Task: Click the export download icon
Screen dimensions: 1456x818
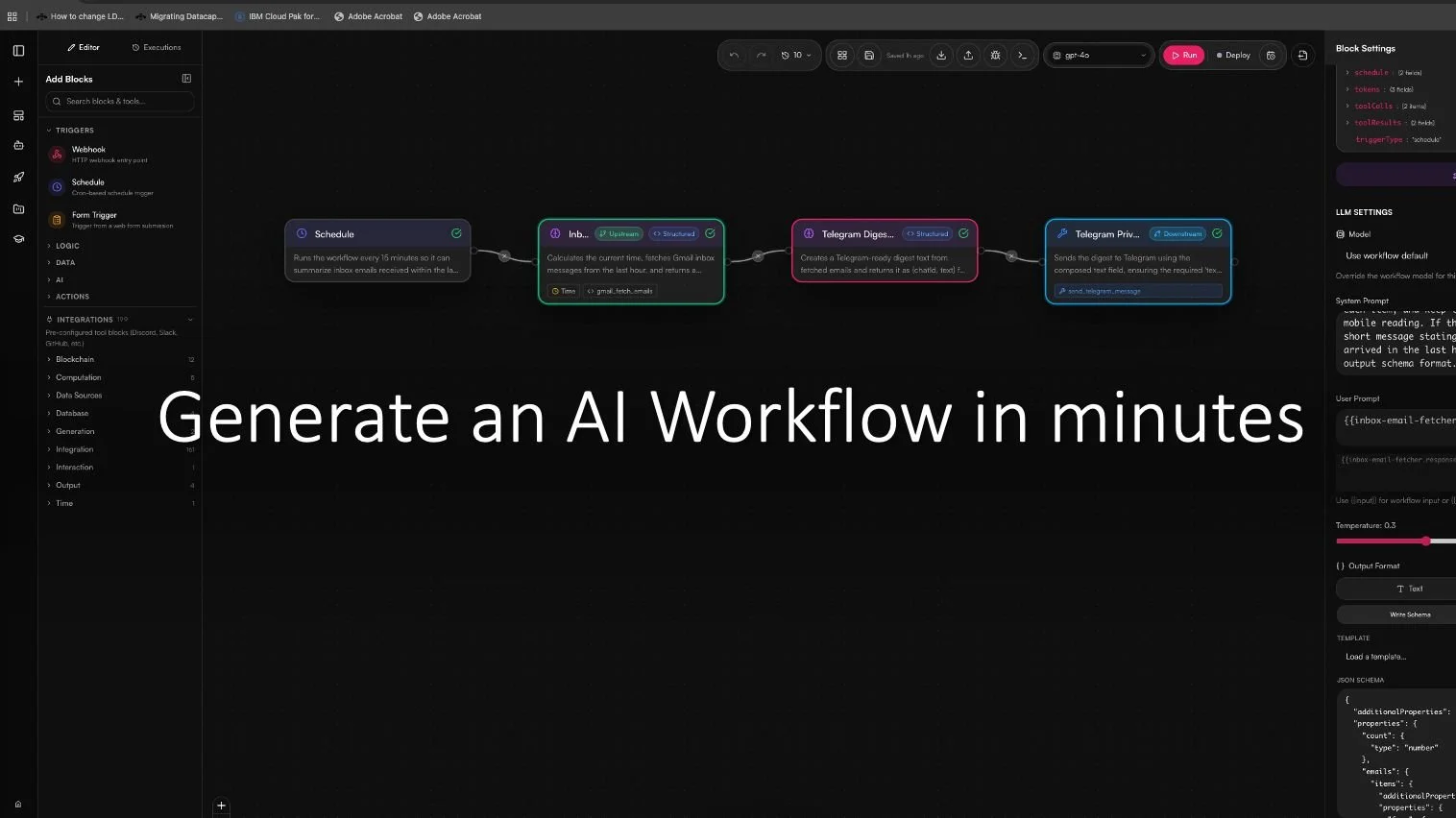Action: point(942,55)
